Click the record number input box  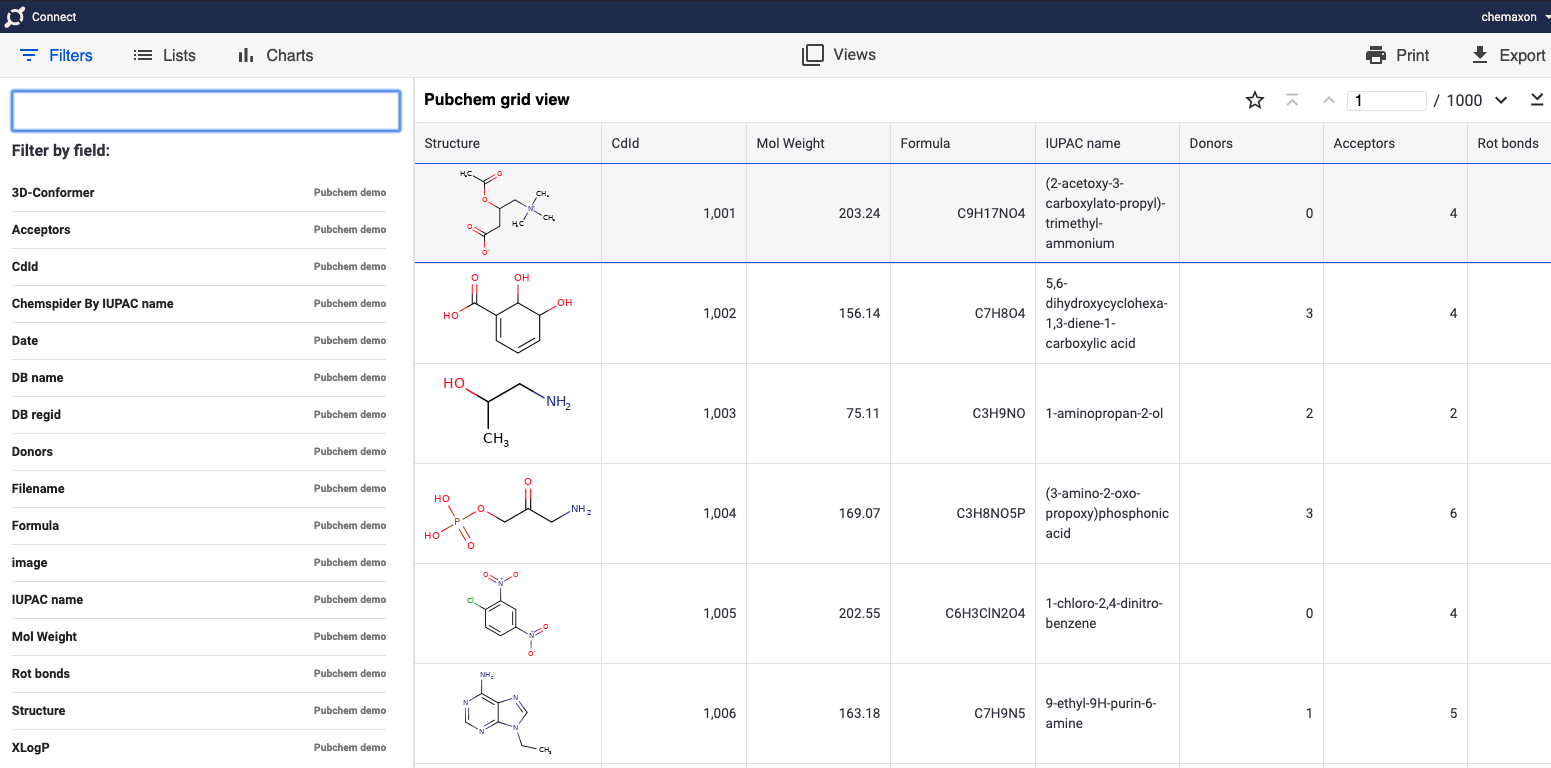point(1387,100)
